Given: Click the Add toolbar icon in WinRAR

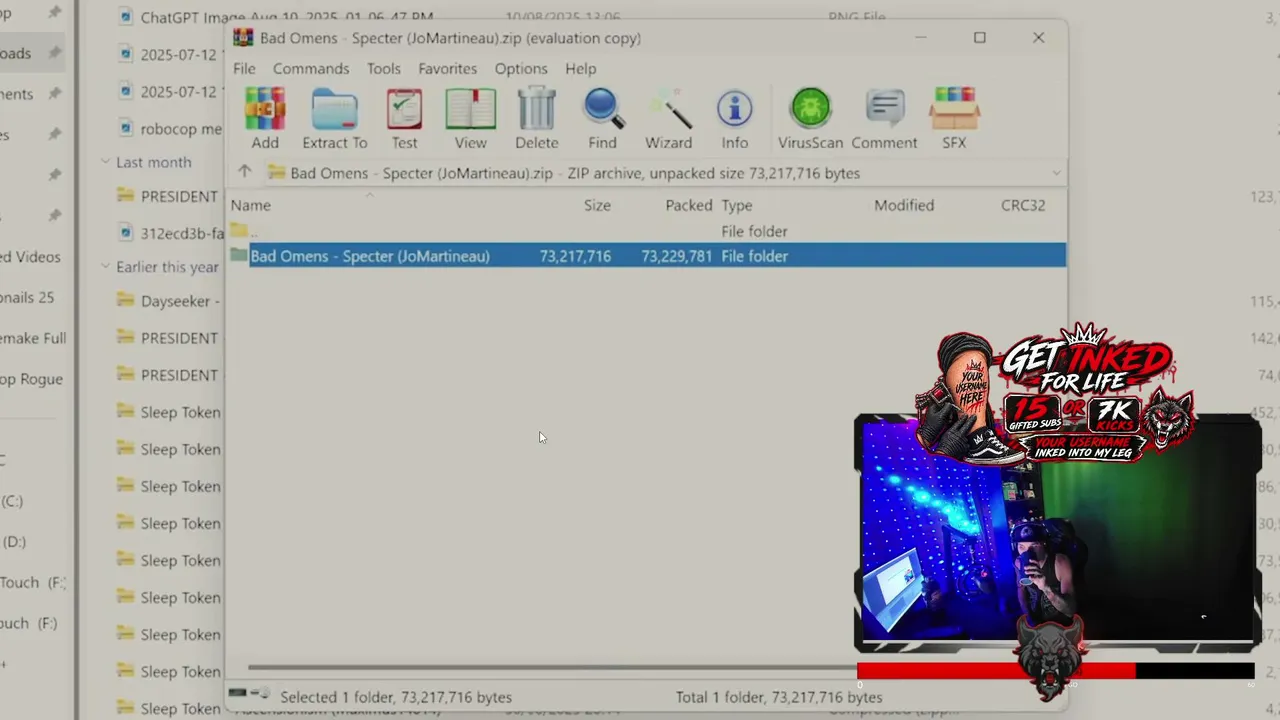Looking at the screenshot, I should (265, 108).
